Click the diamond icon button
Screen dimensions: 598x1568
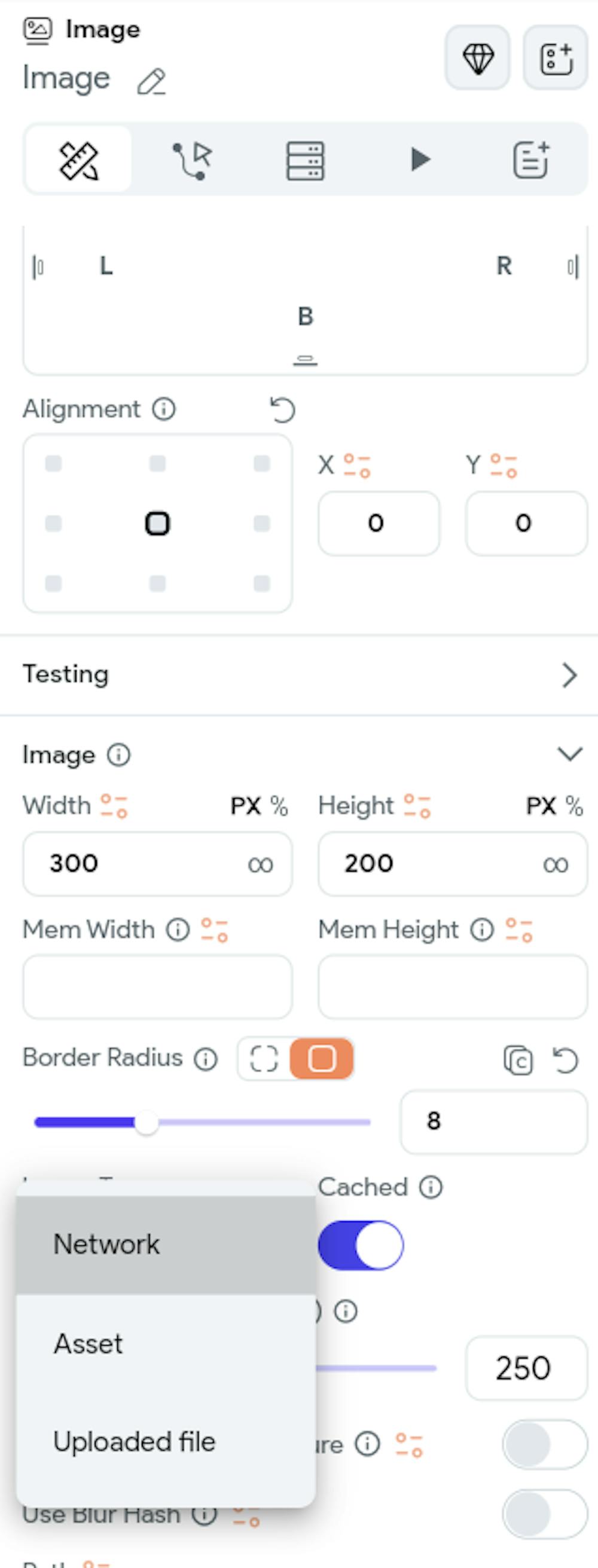click(477, 59)
